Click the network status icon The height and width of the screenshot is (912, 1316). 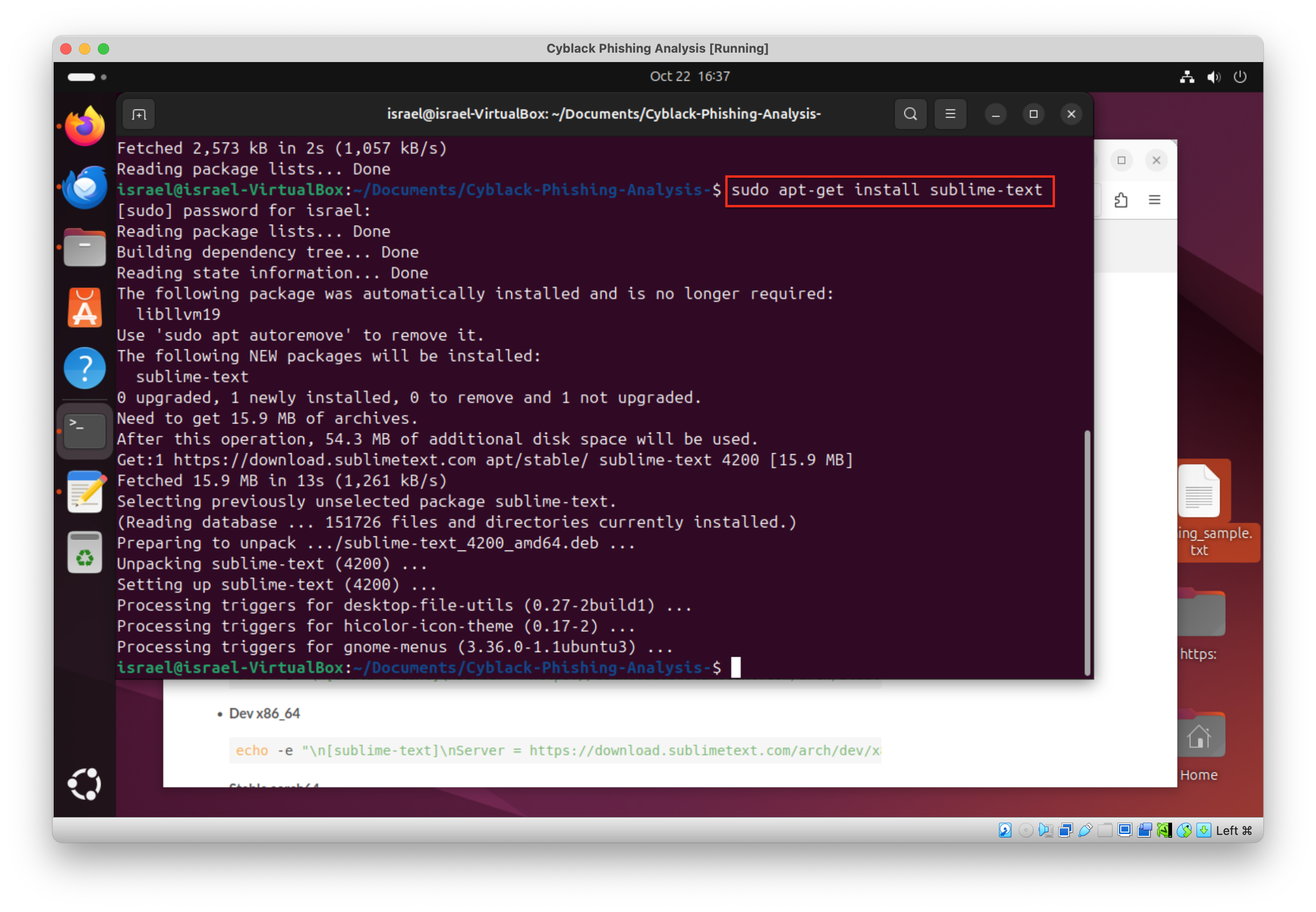(1187, 77)
